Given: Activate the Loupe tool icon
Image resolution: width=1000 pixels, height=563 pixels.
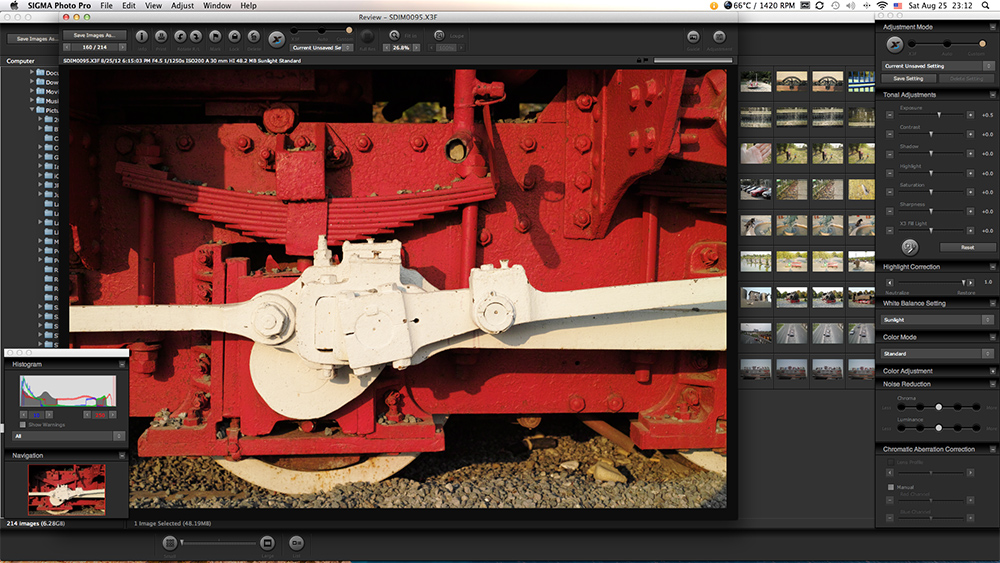Looking at the screenshot, I should click(x=439, y=36).
